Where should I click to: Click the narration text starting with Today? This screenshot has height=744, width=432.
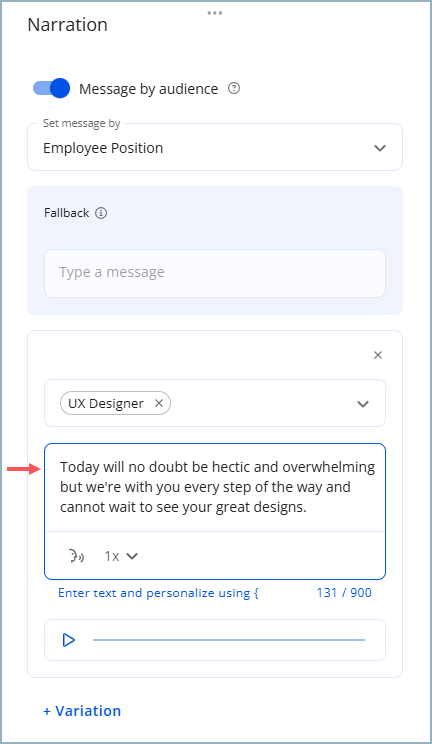point(215,487)
